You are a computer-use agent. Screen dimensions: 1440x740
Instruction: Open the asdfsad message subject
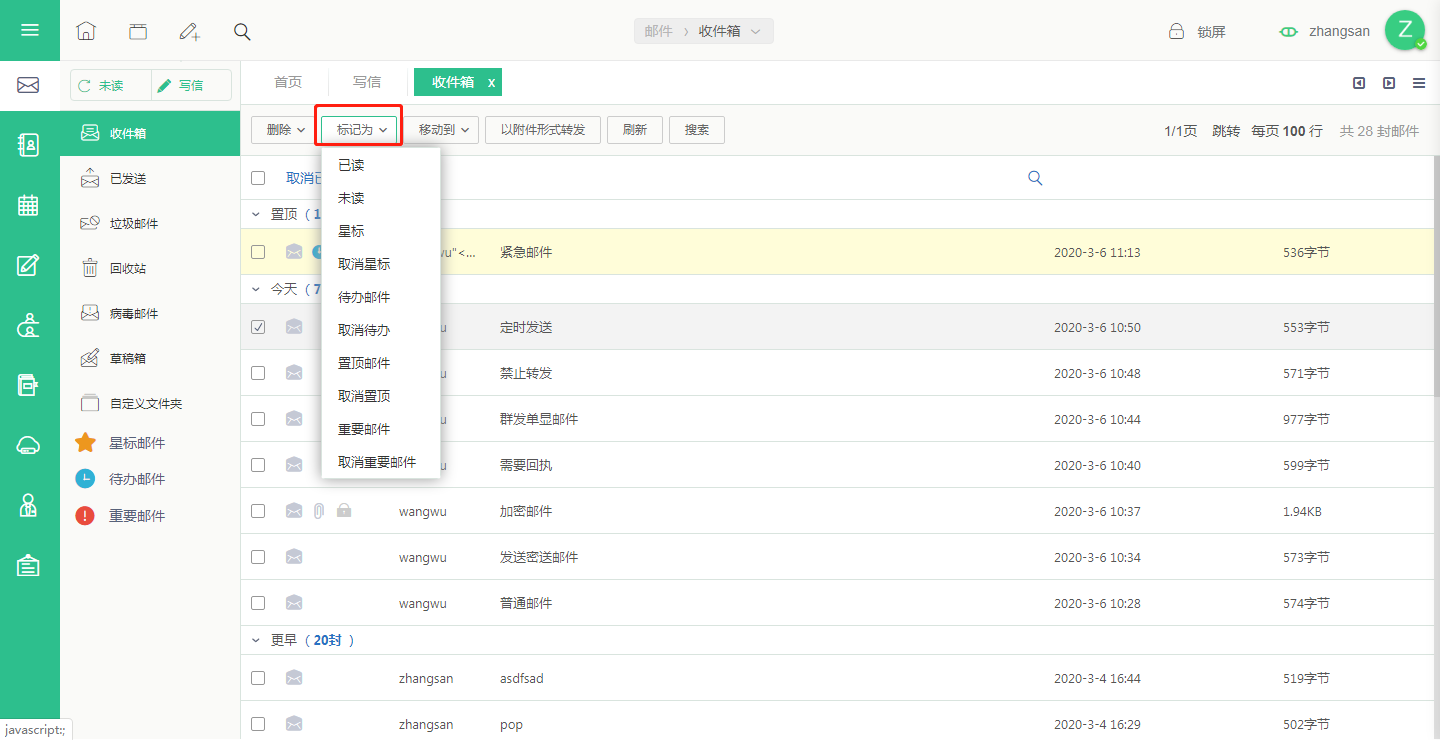(x=522, y=678)
